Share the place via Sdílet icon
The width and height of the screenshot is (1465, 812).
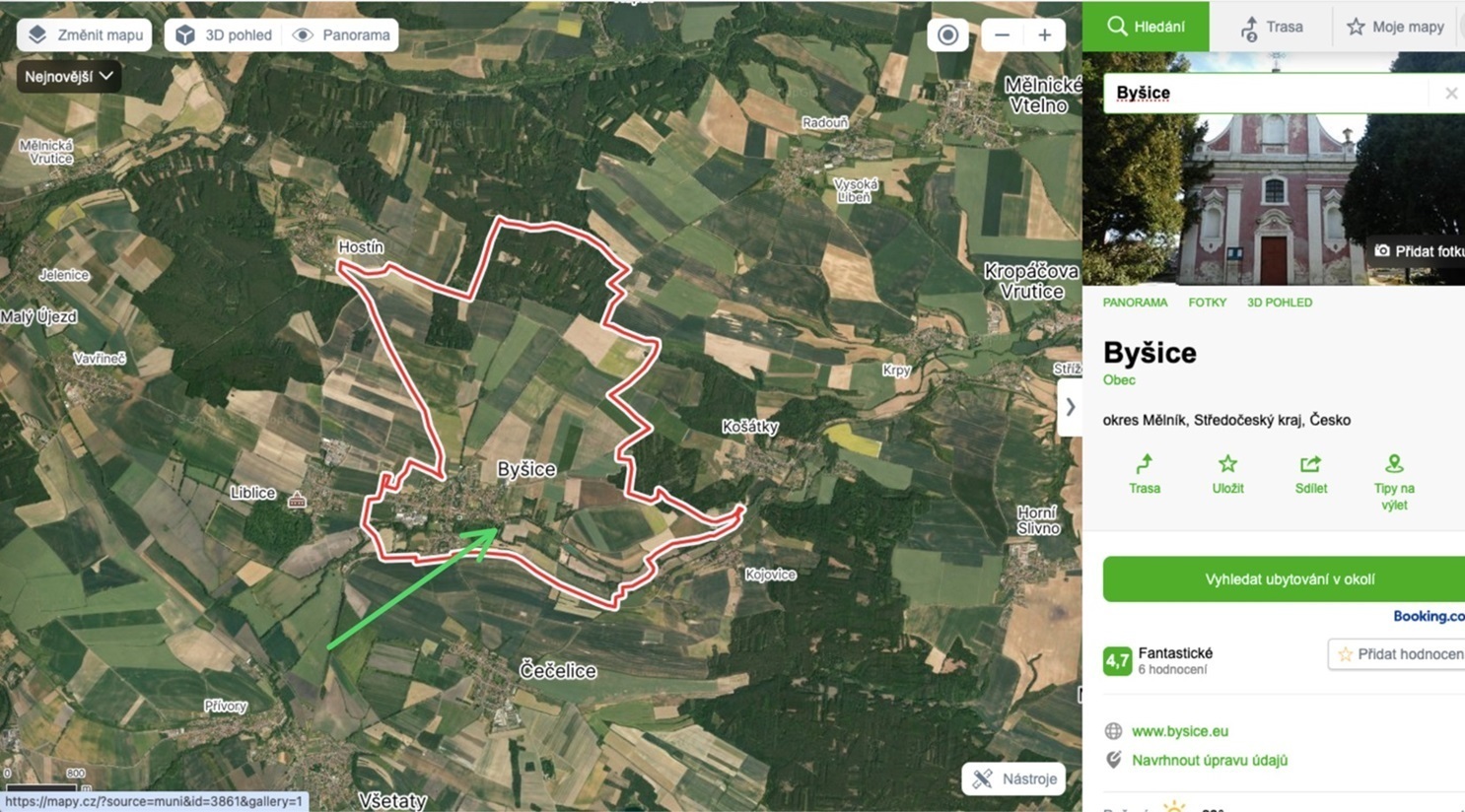pos(1310,474)
